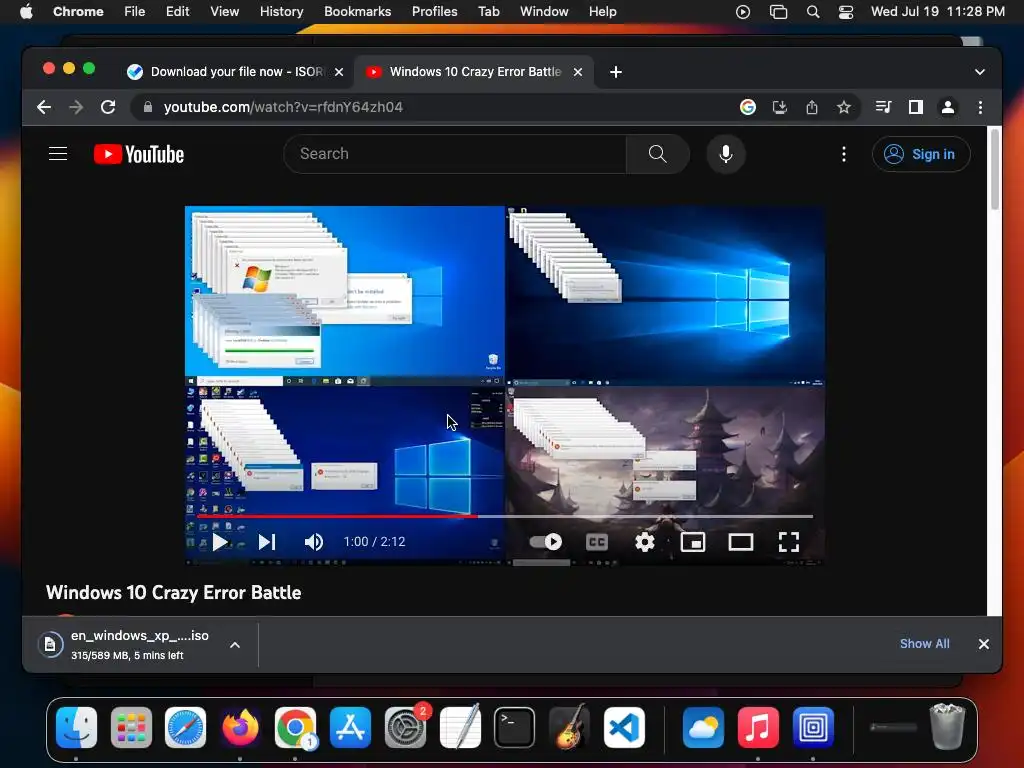Open GarageBand from the Dock
The height and width of the screenshot is (768, 1024).
(x=569, y=727)
